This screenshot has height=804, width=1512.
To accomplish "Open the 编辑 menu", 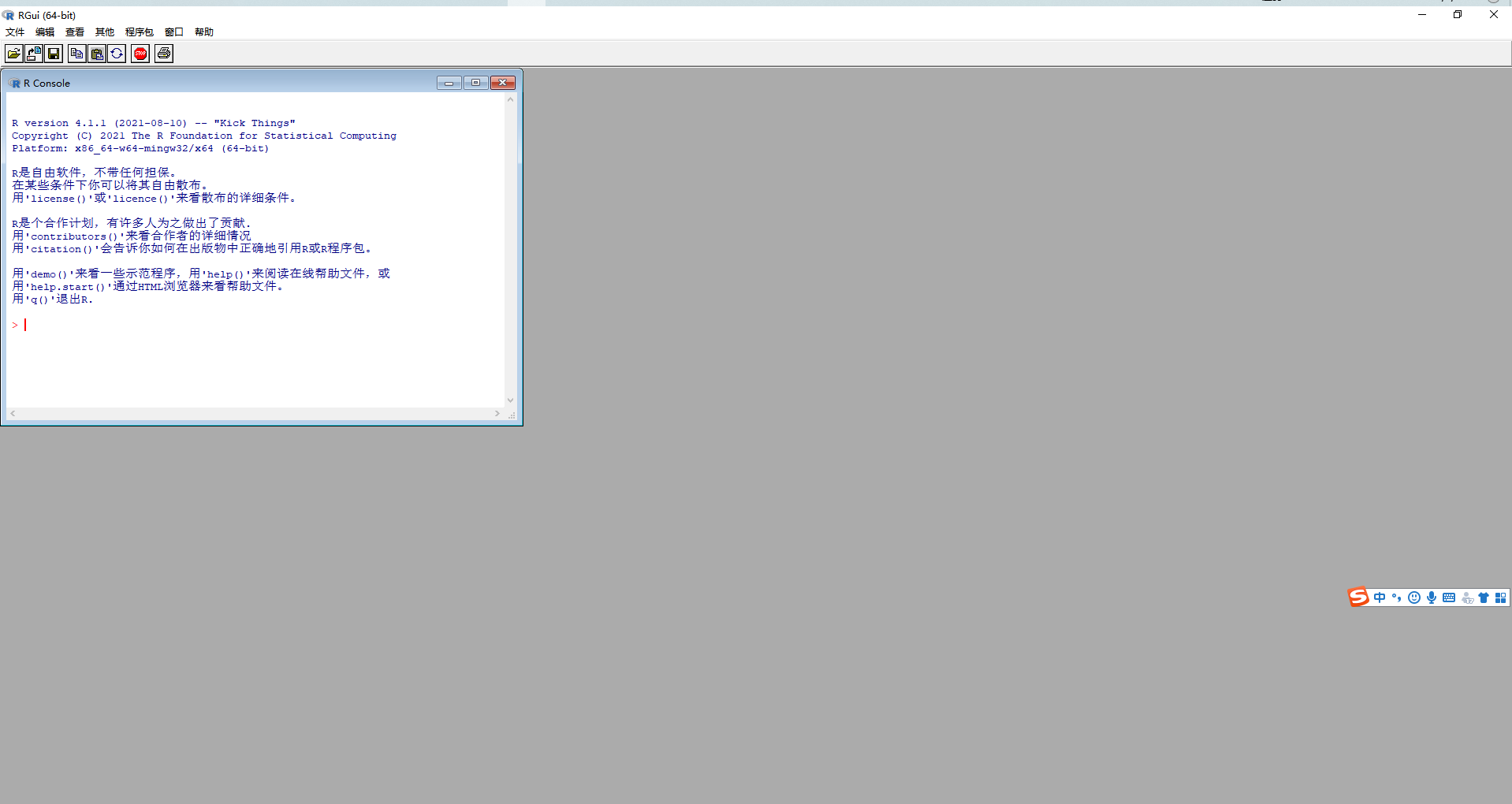I will pyautogui.click(x=45, y=32).
